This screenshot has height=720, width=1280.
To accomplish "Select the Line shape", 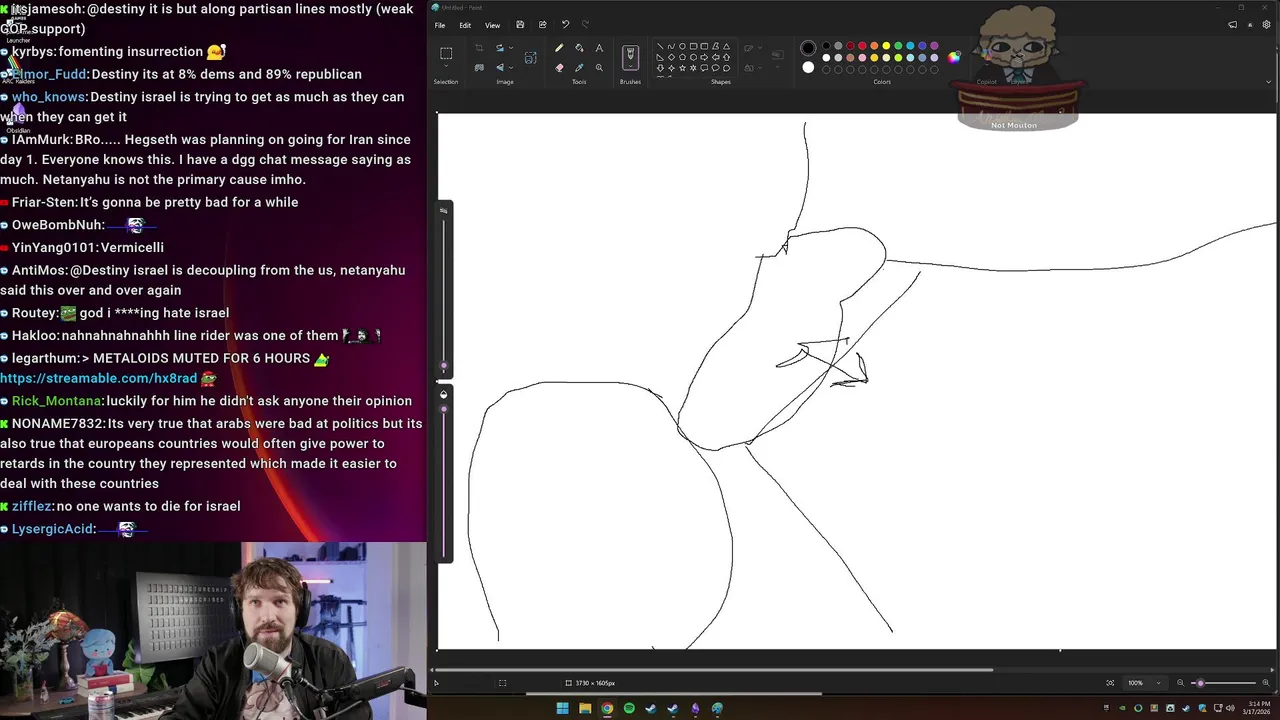I will (660, 46).
